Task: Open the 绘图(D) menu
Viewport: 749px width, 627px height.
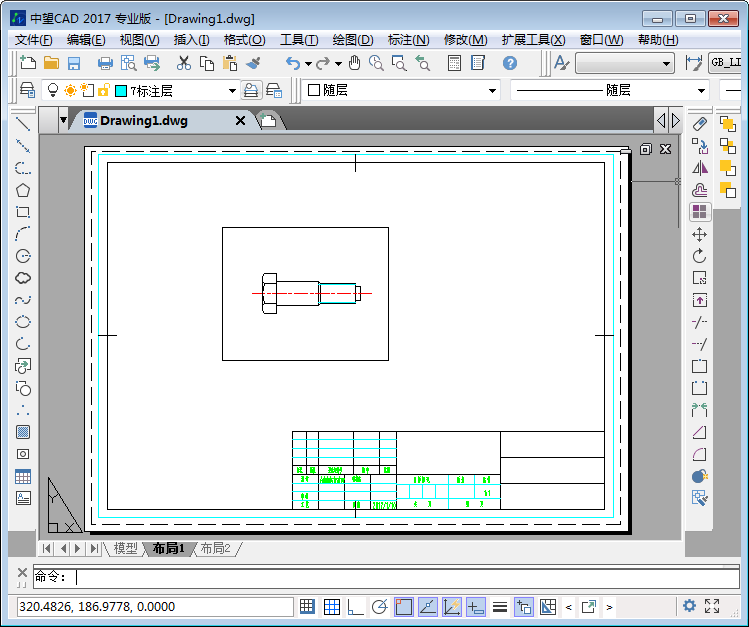Action: pyautogui.click(x=352, y=40)
